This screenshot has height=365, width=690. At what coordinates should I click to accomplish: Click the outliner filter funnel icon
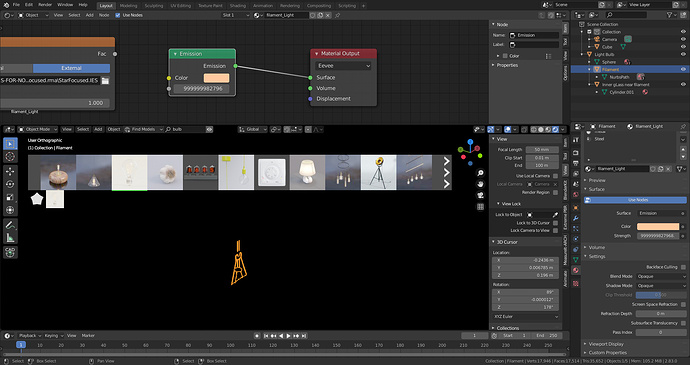point(670,15)
